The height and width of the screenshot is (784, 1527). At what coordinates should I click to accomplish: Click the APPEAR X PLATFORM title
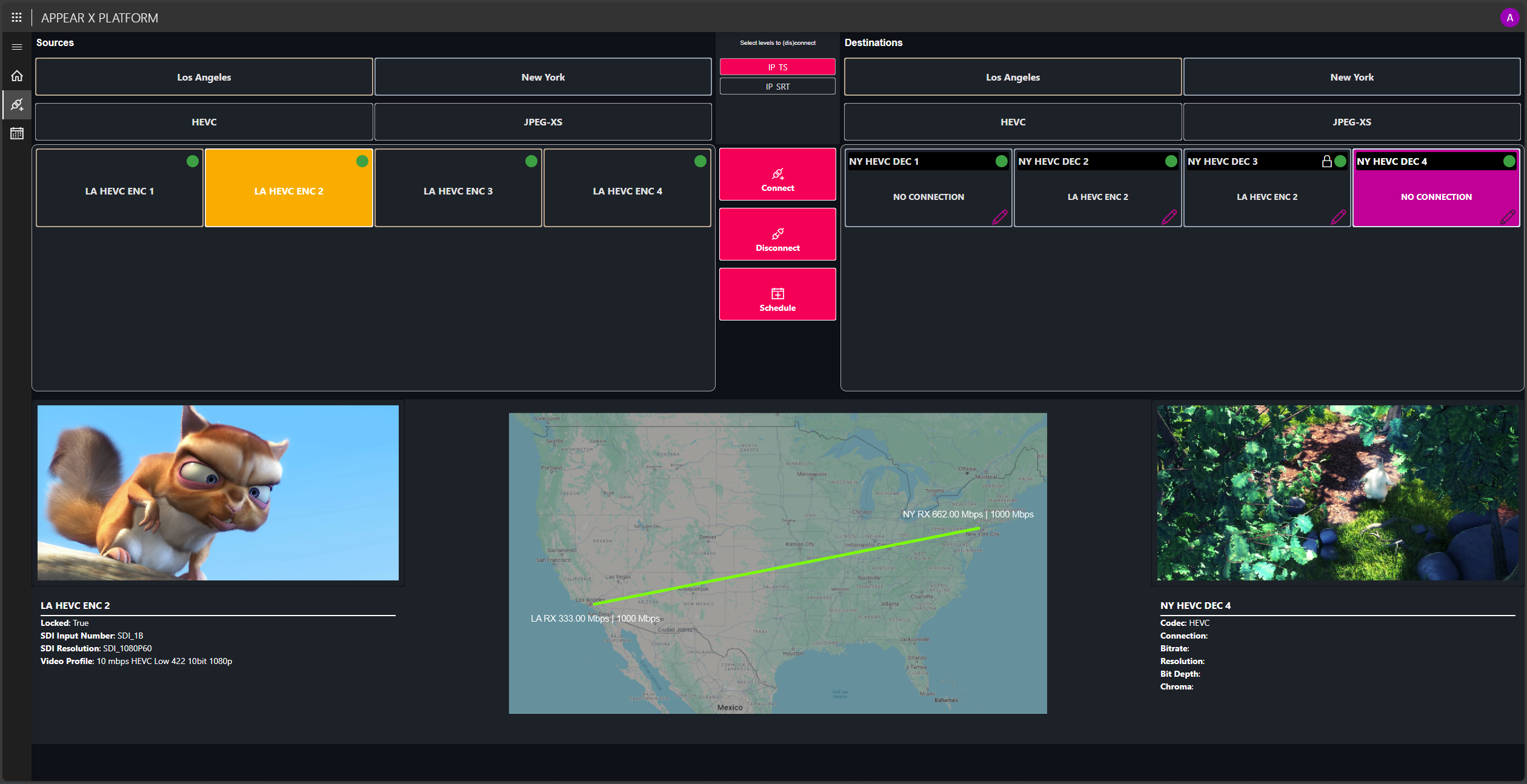click(99, 18)
